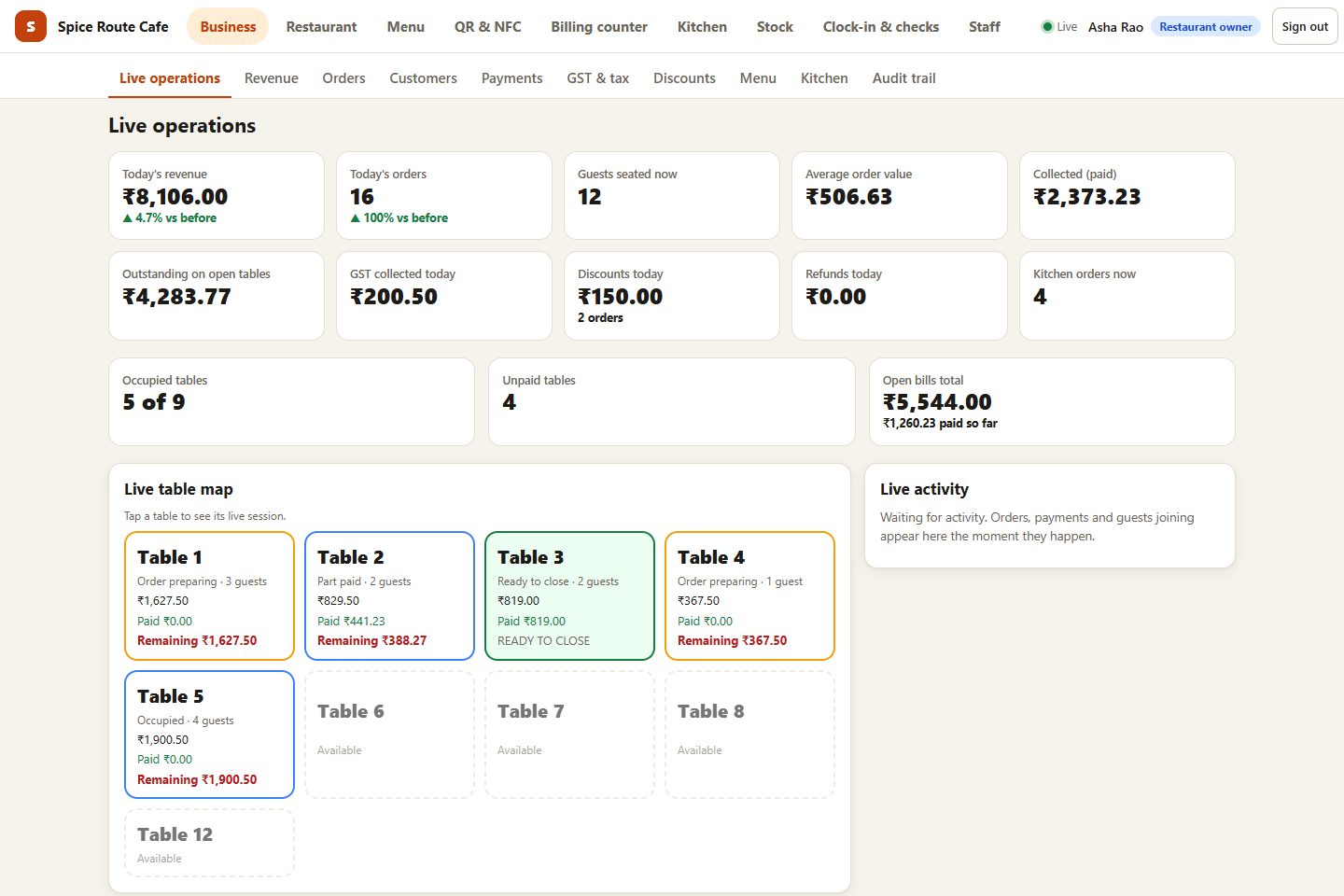The height and width of the screenshot is (896, 1344).
Task: Click the Spice Route Cafe logo icon
Action: click(31, 26)
